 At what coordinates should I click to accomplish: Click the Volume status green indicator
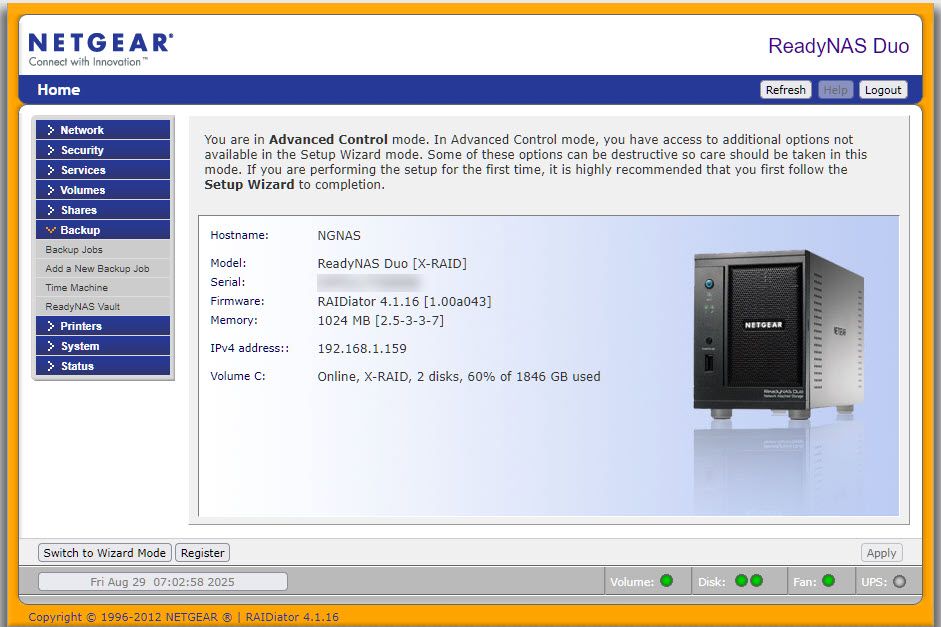point(666,581)
